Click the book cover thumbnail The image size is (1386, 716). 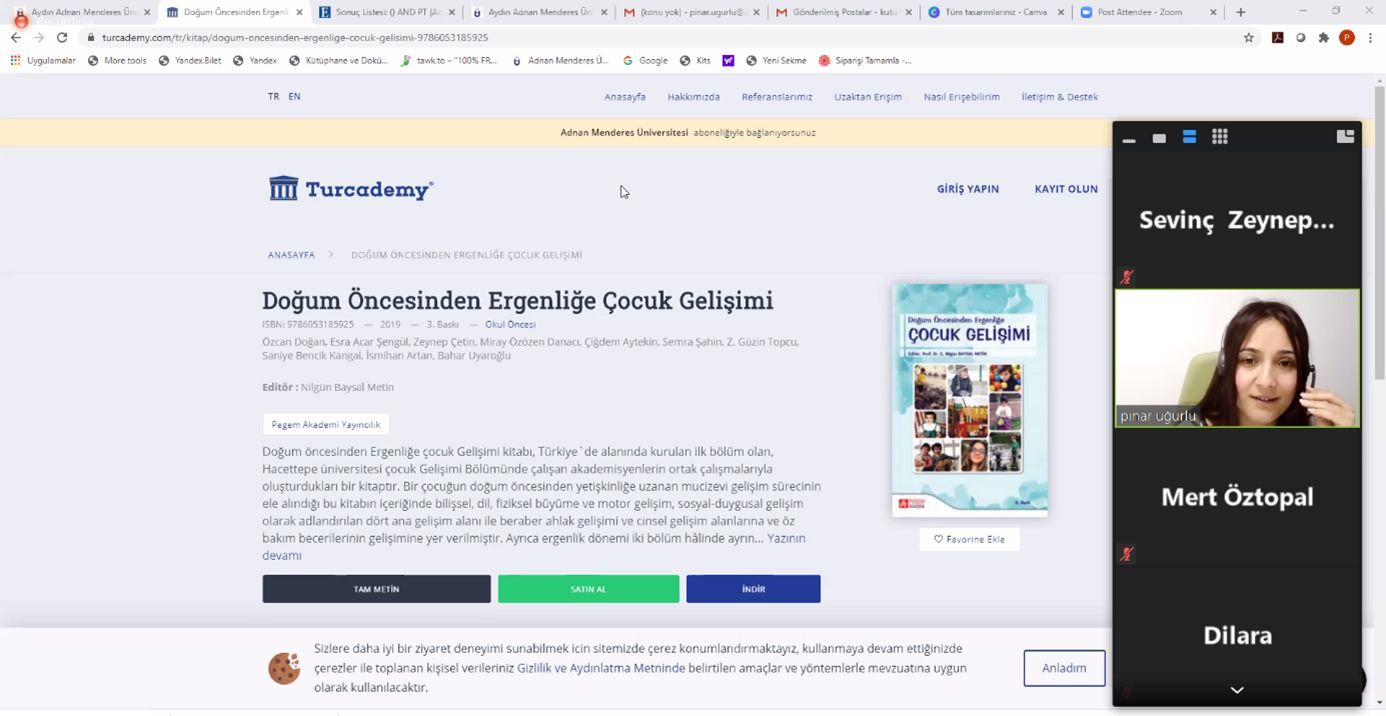click(969, 400)
